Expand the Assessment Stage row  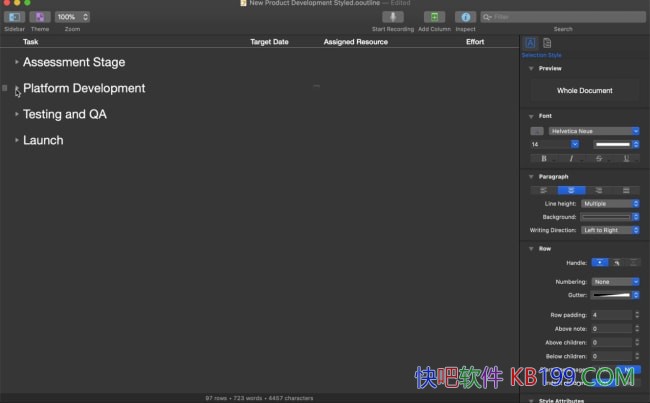pyautogui.click(x=17, y=62)
